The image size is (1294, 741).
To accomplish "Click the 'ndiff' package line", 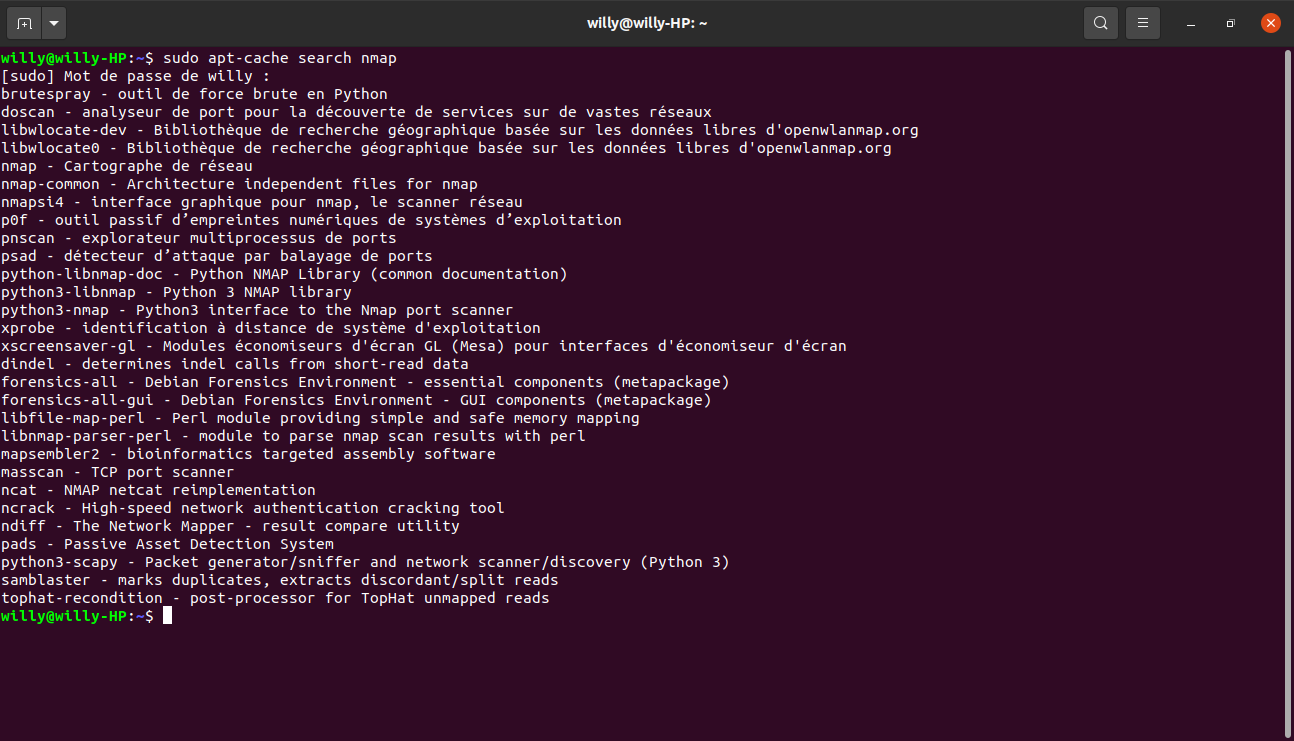I will [230, 526].
